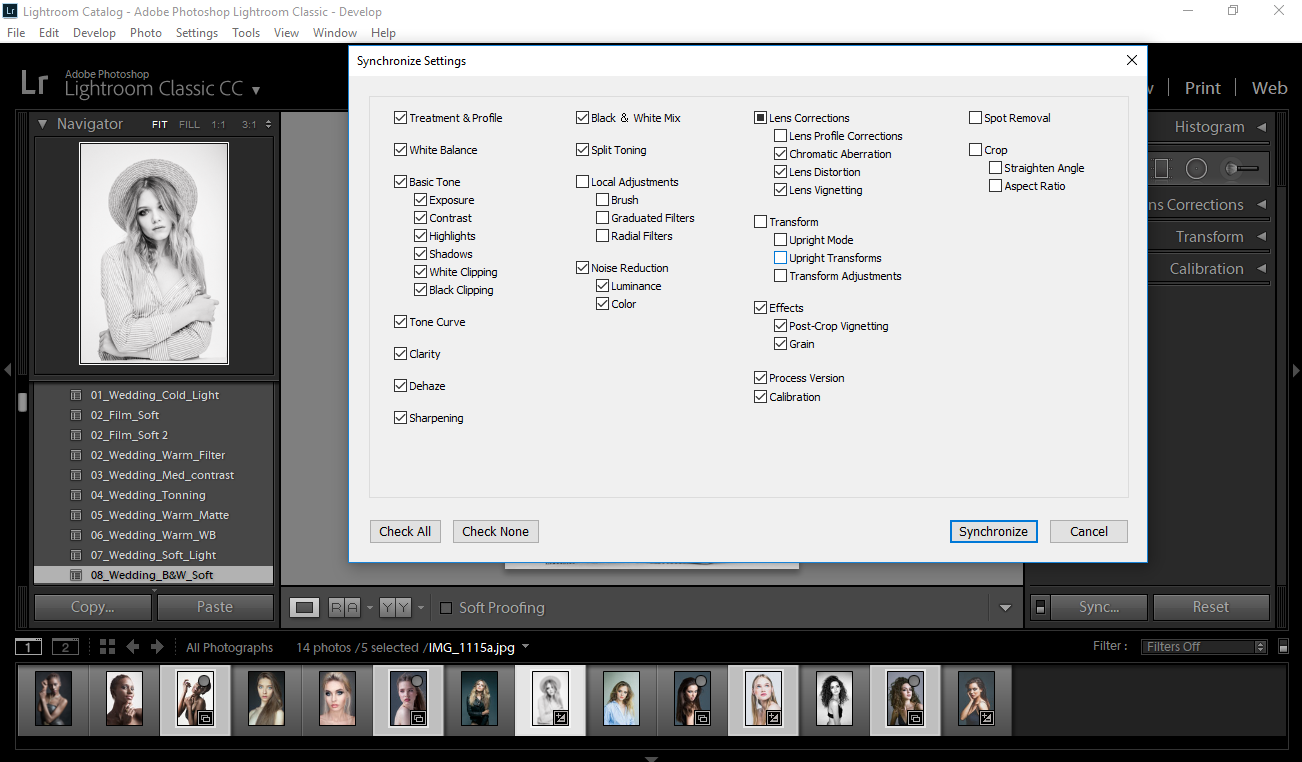This screenshot has width=1302, height=762.
Task: Uncheck Exposure under Basic Tone
Action: click(x=420, y=199)
